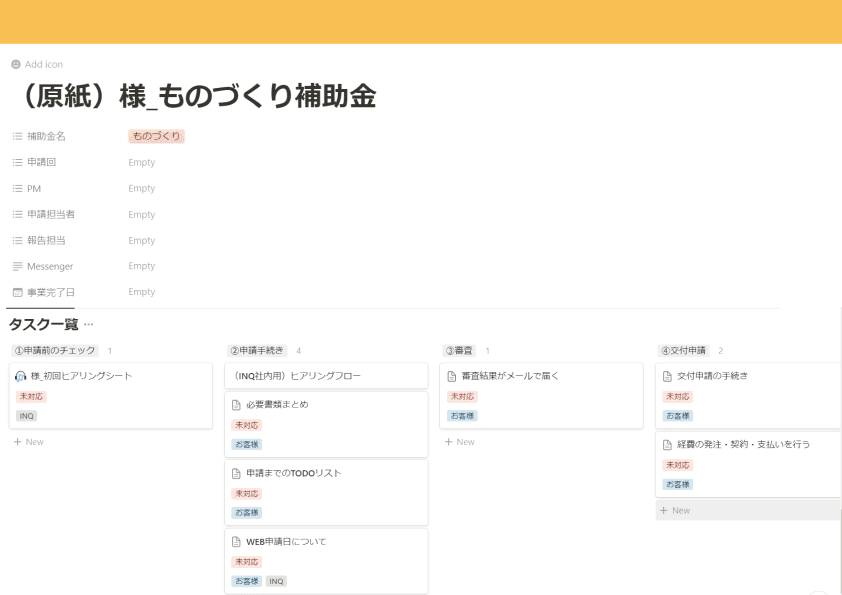Viewport: 842px width, 595px height.
Task: Open the 補助金名 property label menu
Action: [x=46, y=136]
